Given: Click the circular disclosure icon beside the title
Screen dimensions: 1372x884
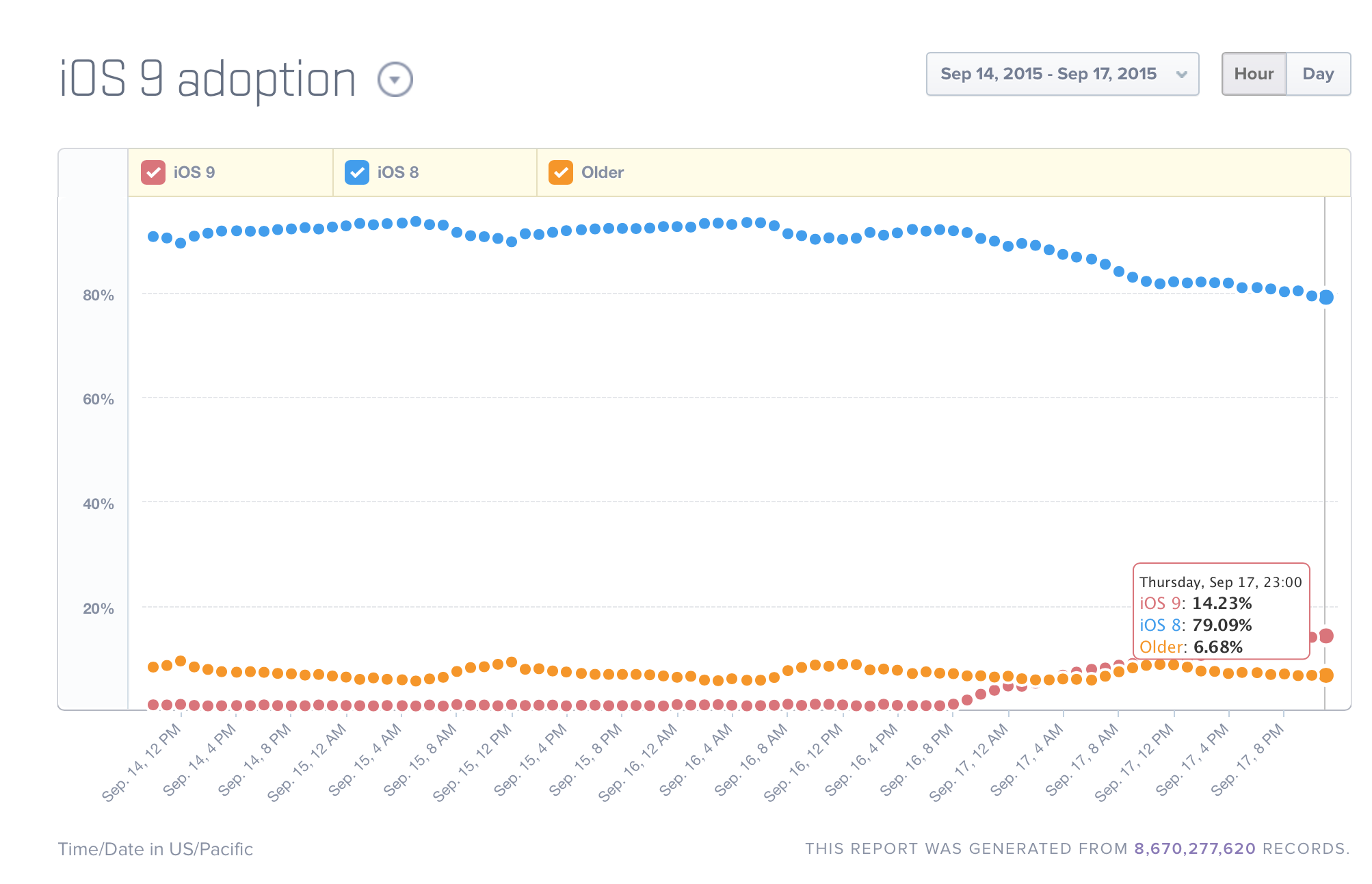Looking at the screenshot, I should (395, 78).
